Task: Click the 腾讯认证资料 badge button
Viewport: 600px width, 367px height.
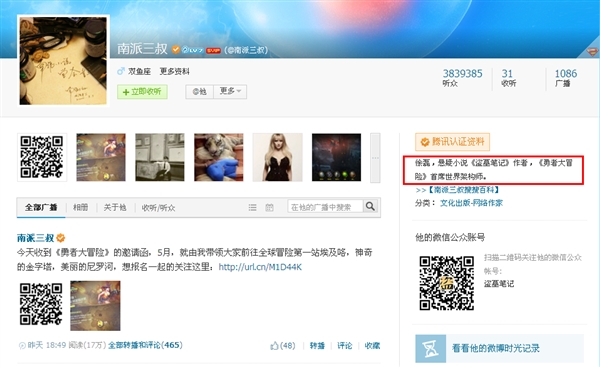Action: click(452, 142)
